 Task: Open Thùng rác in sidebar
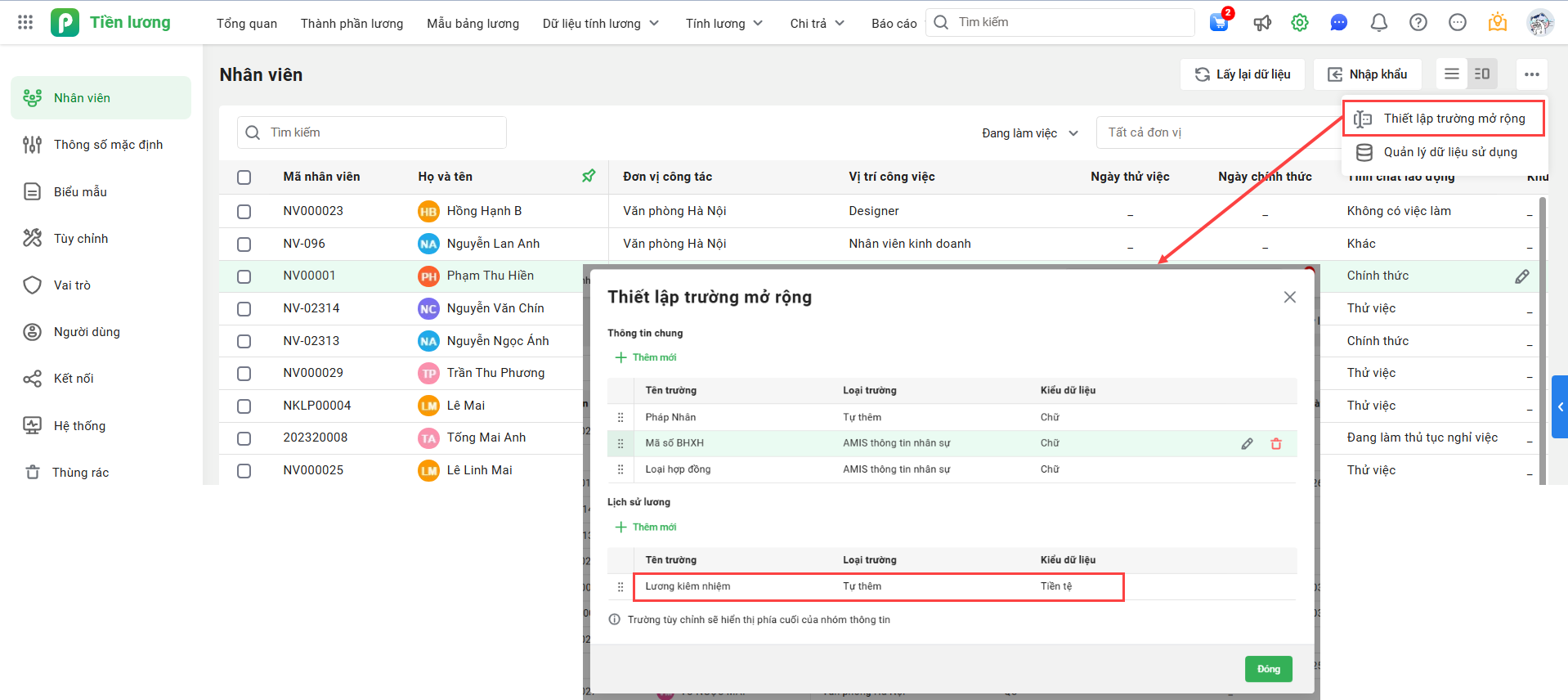(101, 472)
